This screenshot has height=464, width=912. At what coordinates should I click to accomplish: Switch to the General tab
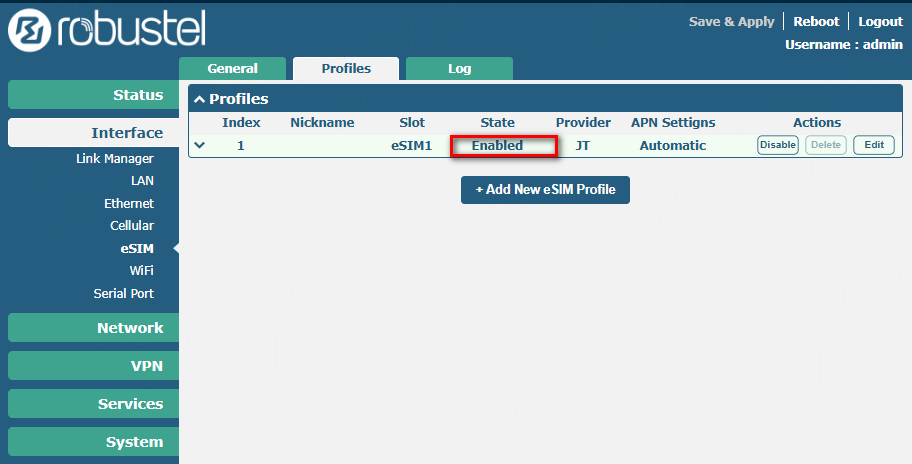pyautogui.click(x=232, y=69)
